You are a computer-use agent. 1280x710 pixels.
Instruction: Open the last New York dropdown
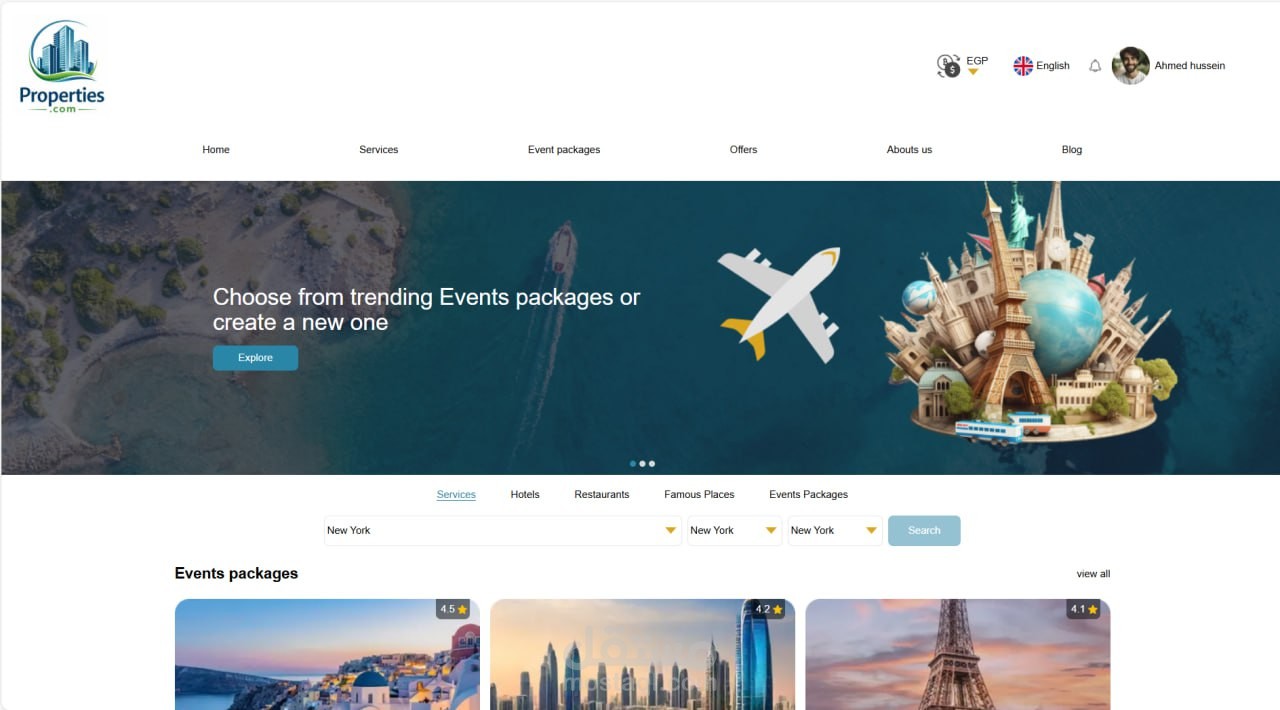pos(835,531)
